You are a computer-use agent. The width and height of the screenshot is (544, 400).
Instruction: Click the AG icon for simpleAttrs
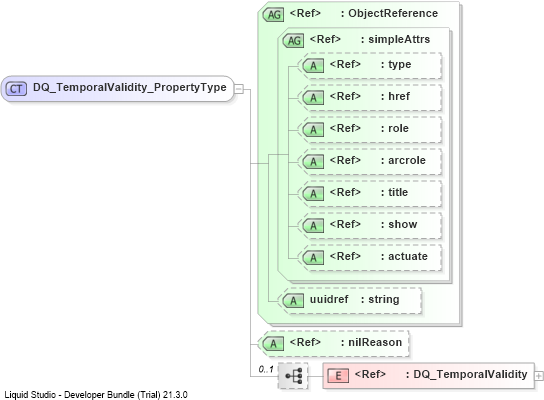294,41
